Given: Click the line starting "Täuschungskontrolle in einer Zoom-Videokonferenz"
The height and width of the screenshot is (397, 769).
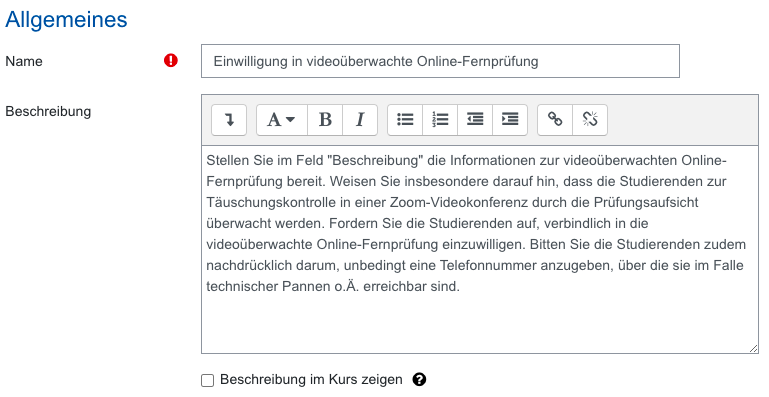Looking at the screenshot, I should tap(452, 202).
